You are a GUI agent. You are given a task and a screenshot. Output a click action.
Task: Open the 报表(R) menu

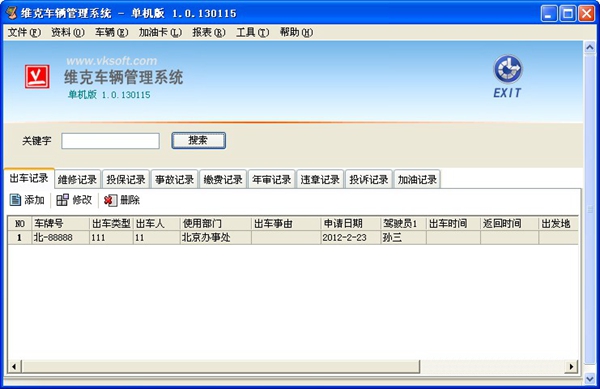click(x=209, y=33)
